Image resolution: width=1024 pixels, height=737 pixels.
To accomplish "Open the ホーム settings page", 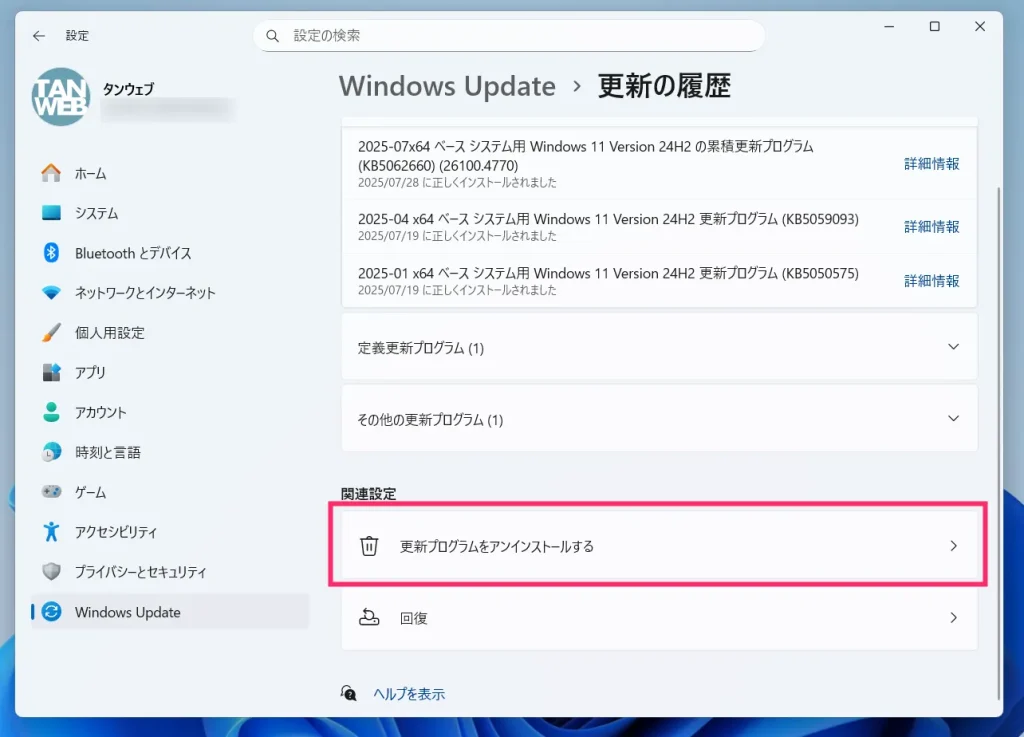I will pyautogui.click(x=170, y=173).
